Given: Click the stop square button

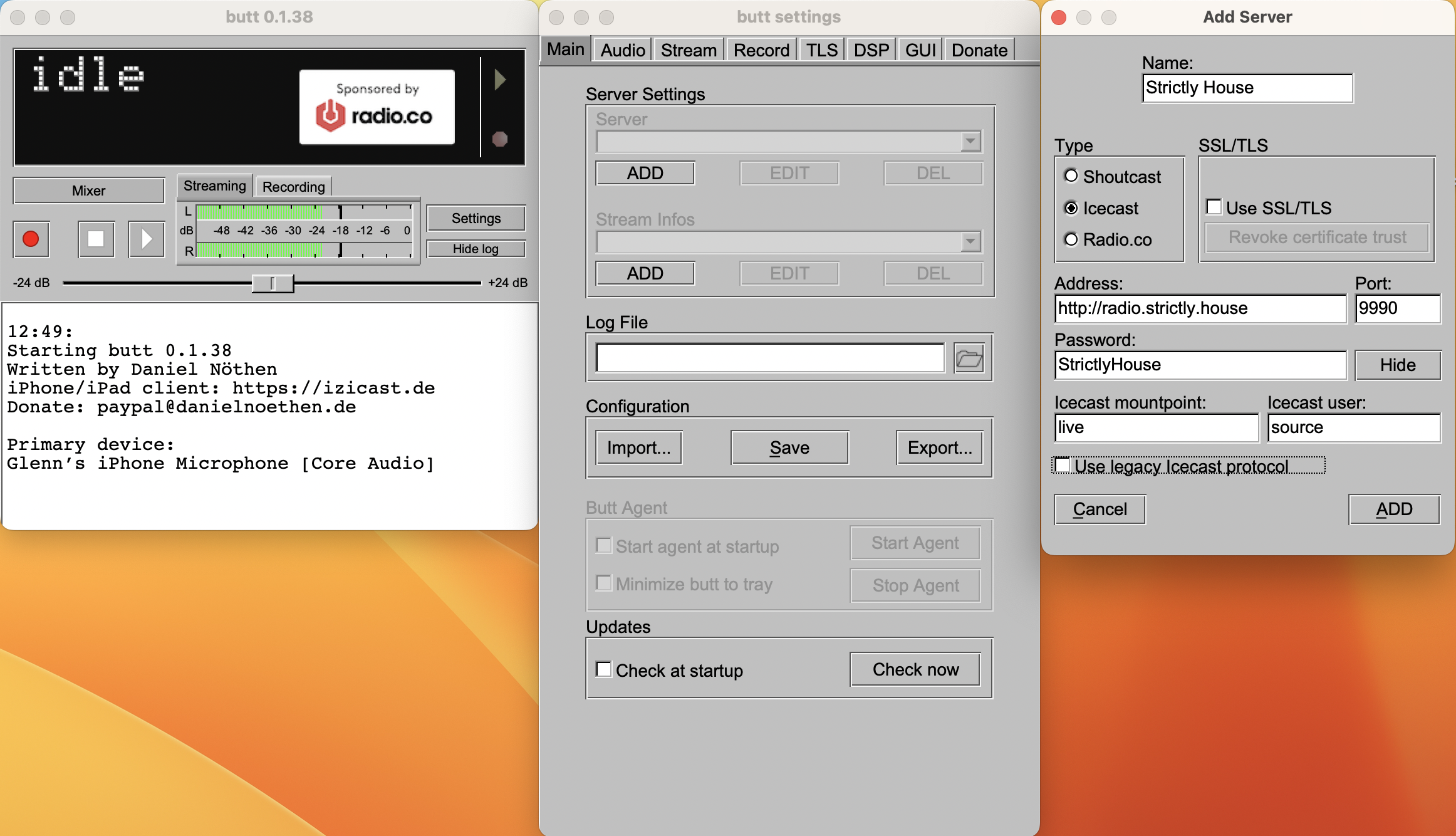Looking at the screenshot, I should click(x=96, y=239).
